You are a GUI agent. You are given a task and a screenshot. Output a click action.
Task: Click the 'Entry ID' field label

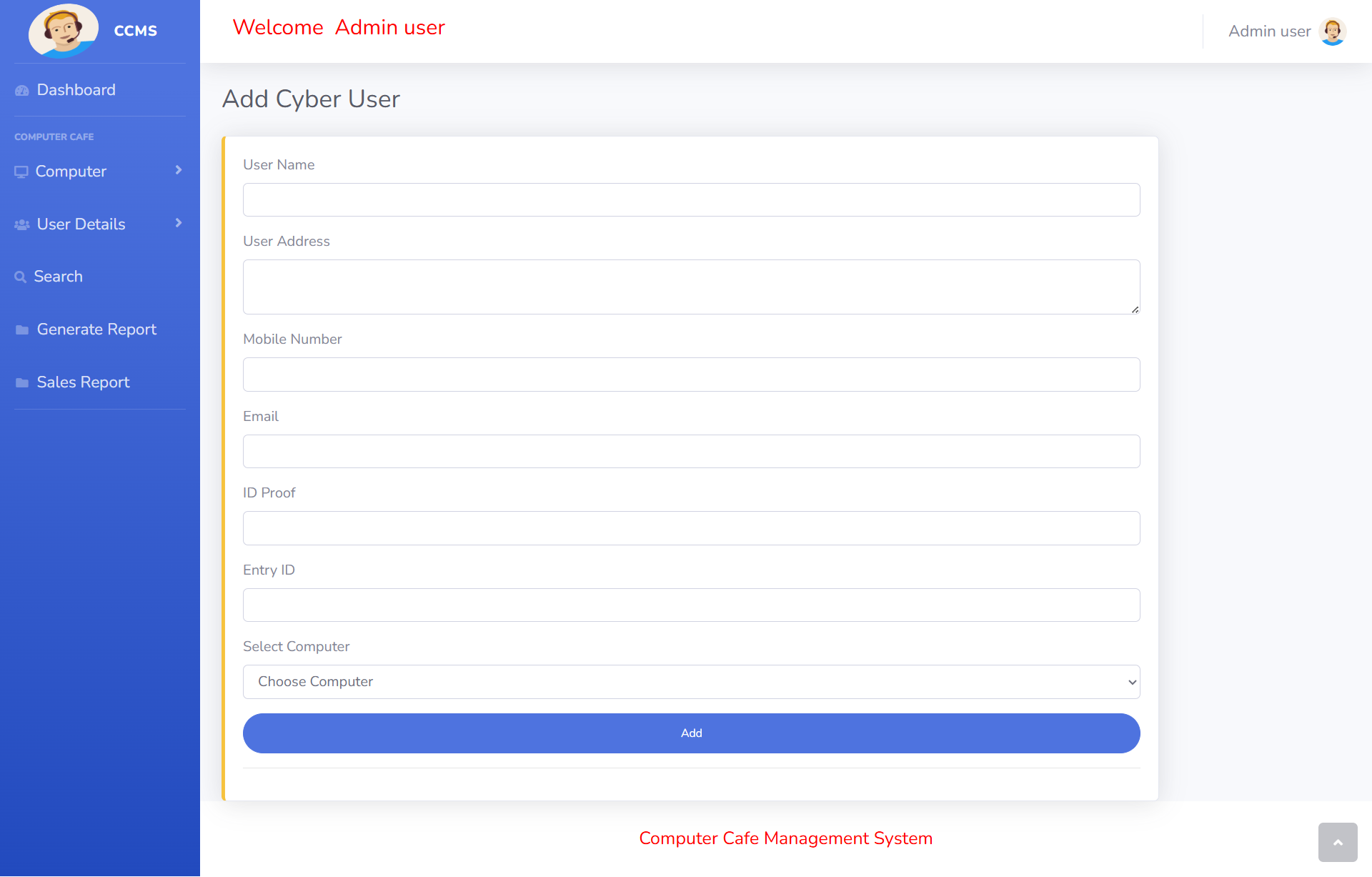pyautogui.click(x=269, y=570)
